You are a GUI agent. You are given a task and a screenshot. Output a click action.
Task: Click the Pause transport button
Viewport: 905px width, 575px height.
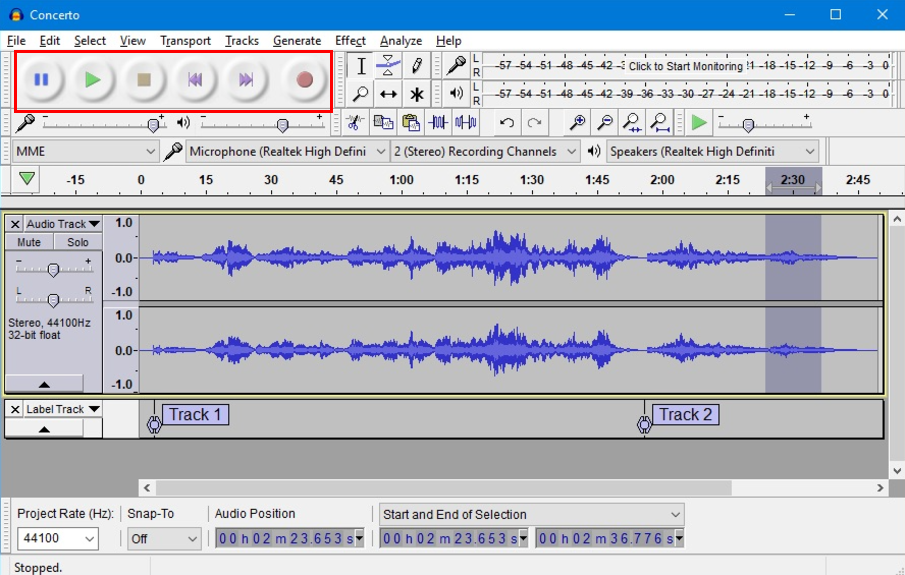(x=41, y=80)
